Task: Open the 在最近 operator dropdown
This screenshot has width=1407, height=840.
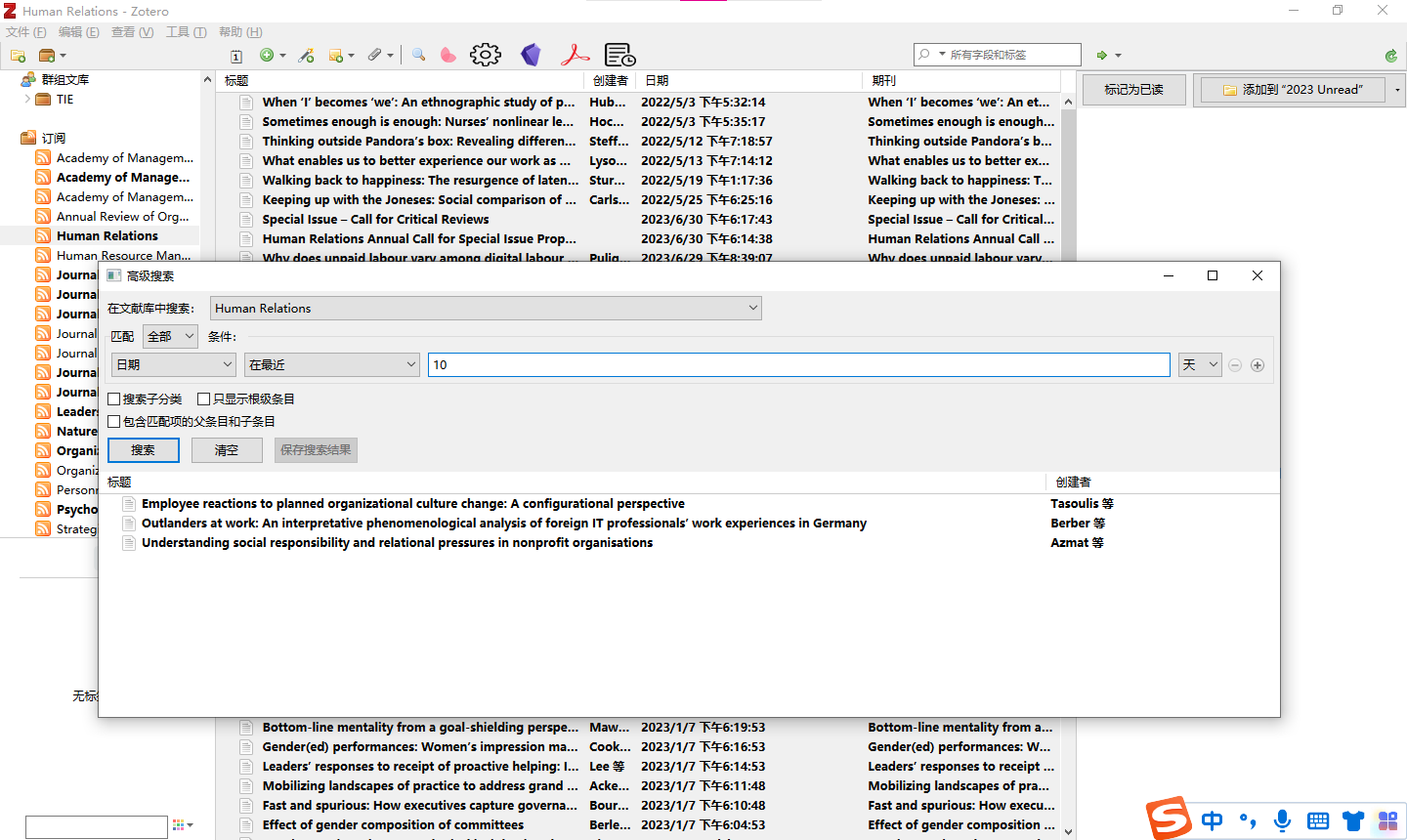Action: point(332,365)
